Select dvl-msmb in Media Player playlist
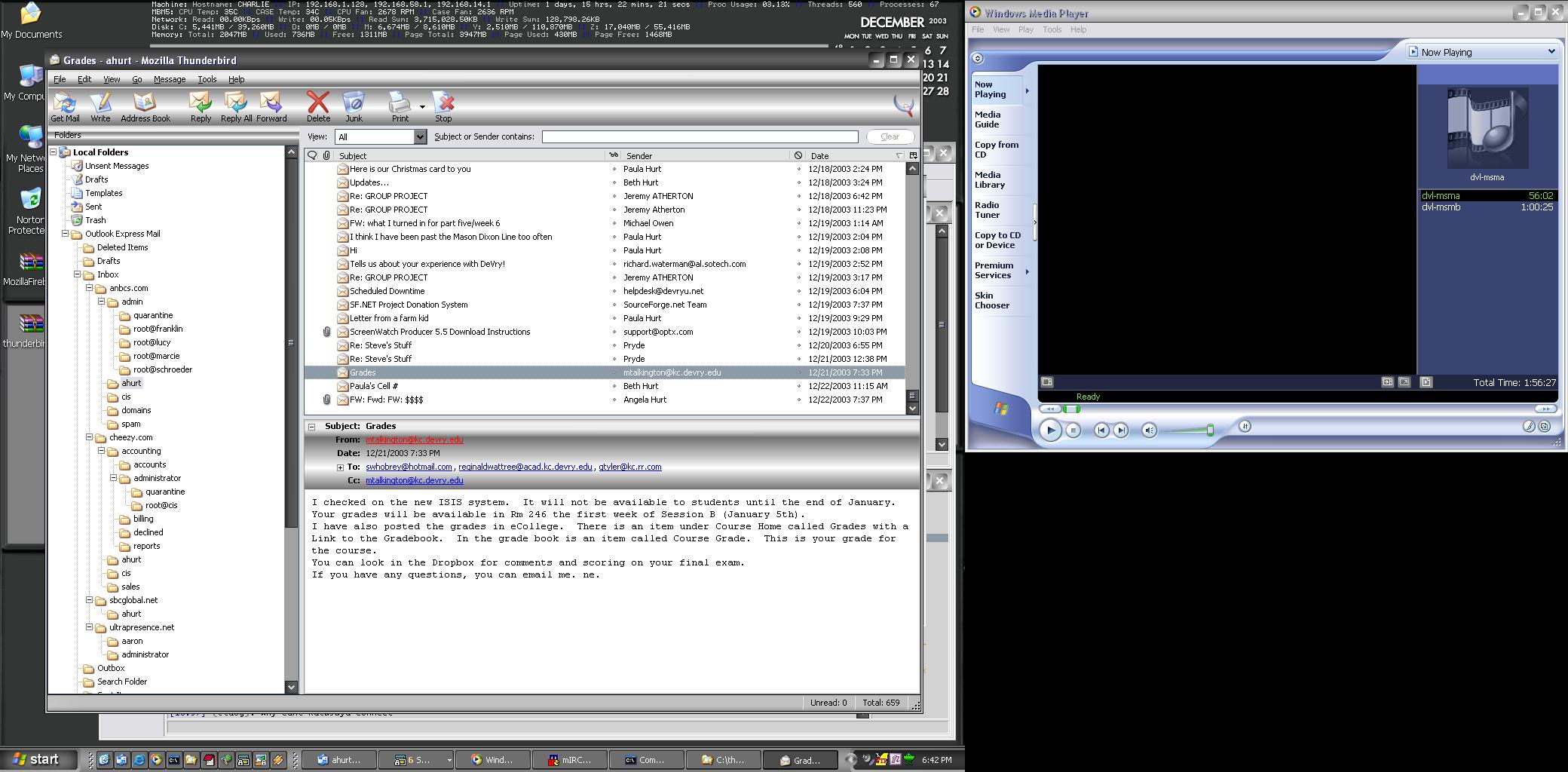Image resolution: width=1568 pixels, height=772 pixels. [x=1487, y=207]
